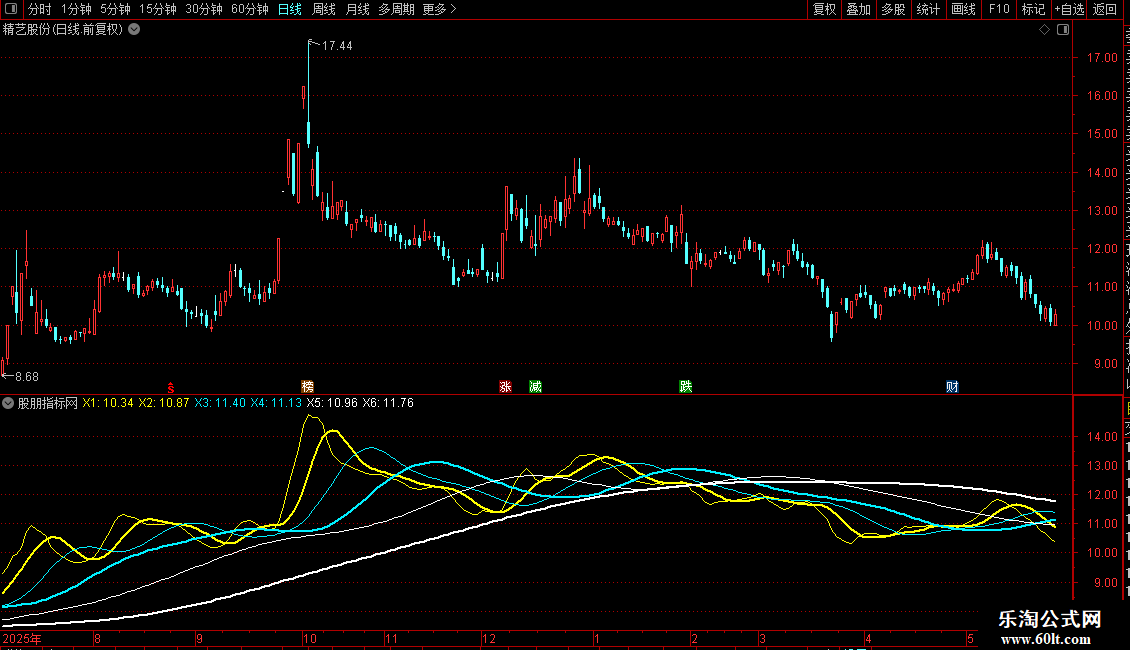
Task: Click the 8.68 low price label
Action: pos(27,377)
